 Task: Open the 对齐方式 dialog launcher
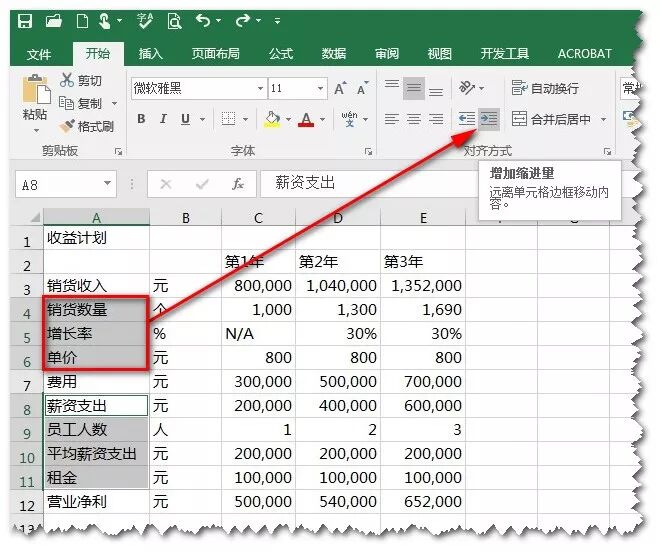[607, 152]
